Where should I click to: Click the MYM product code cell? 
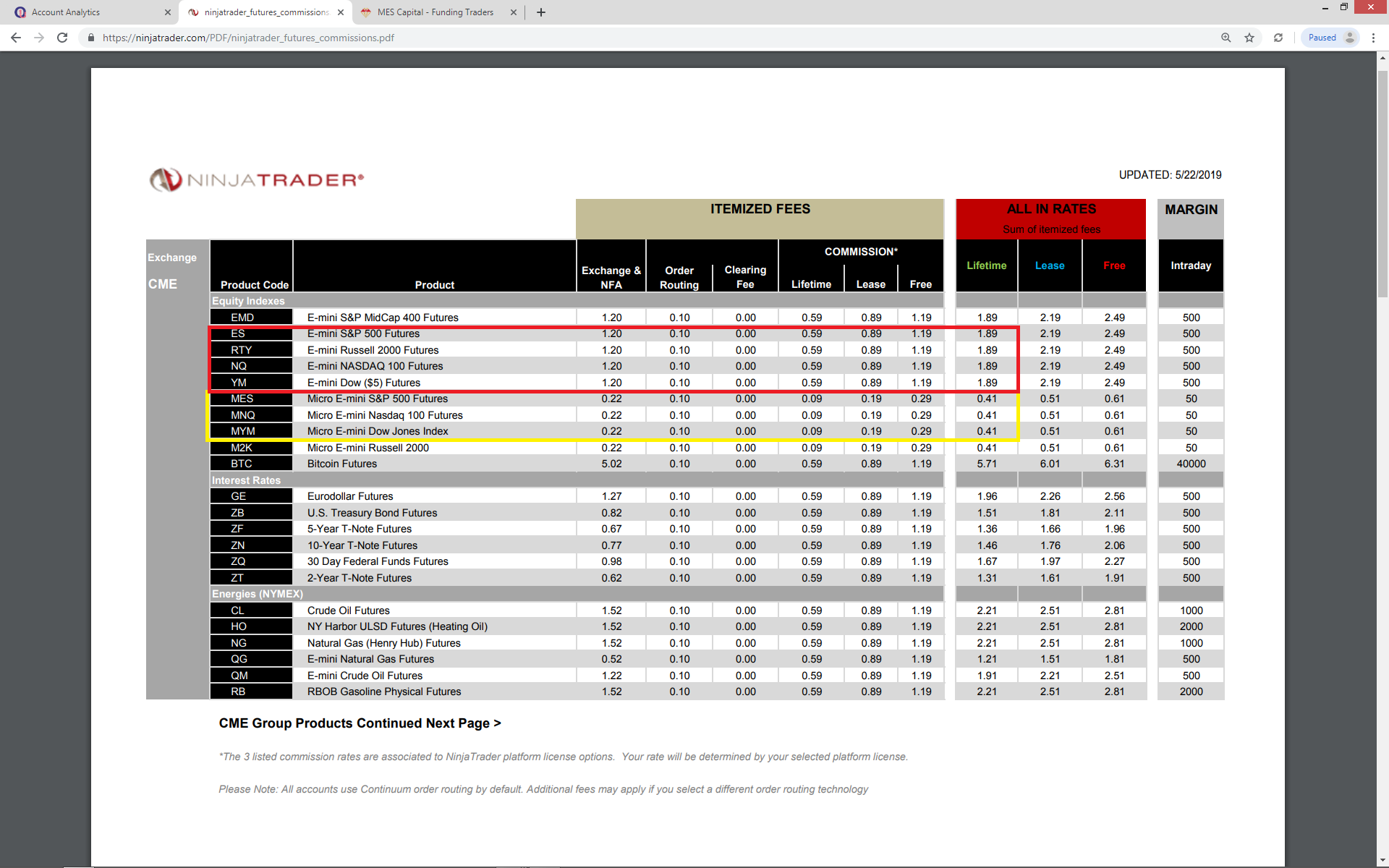point(251,431)
